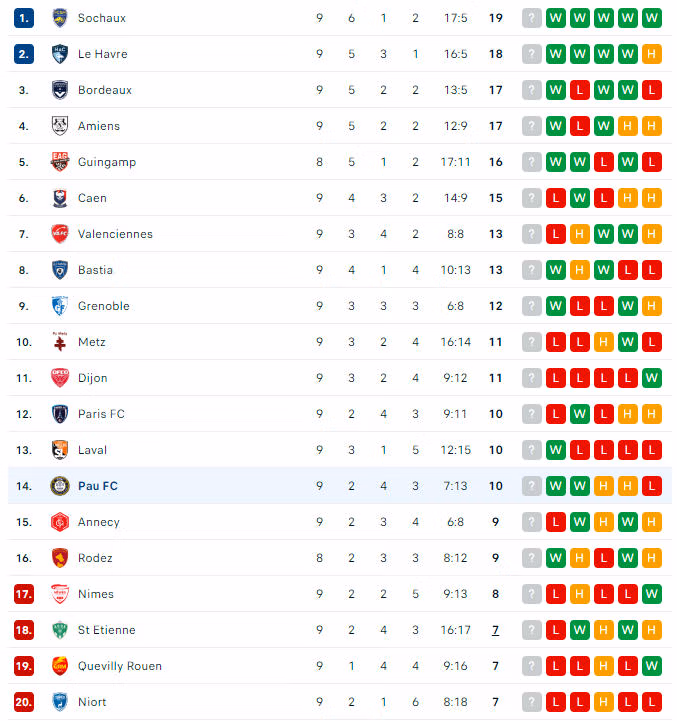This screenshot has height=721, width=677.
Task: Click the Pau FC team crest
Action: [x=60, y=486]
